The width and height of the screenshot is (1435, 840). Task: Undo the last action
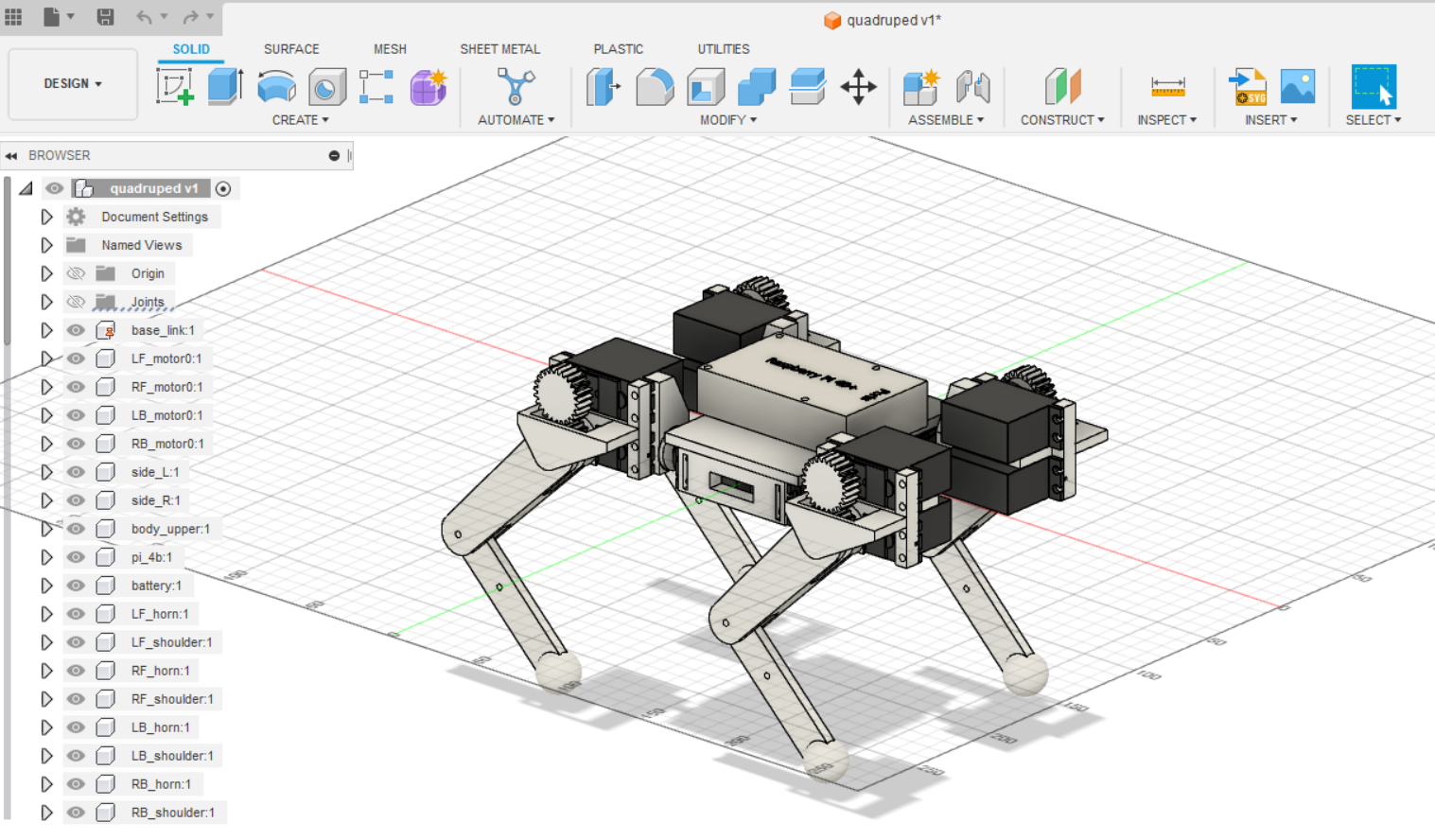(x=144, y=17)
